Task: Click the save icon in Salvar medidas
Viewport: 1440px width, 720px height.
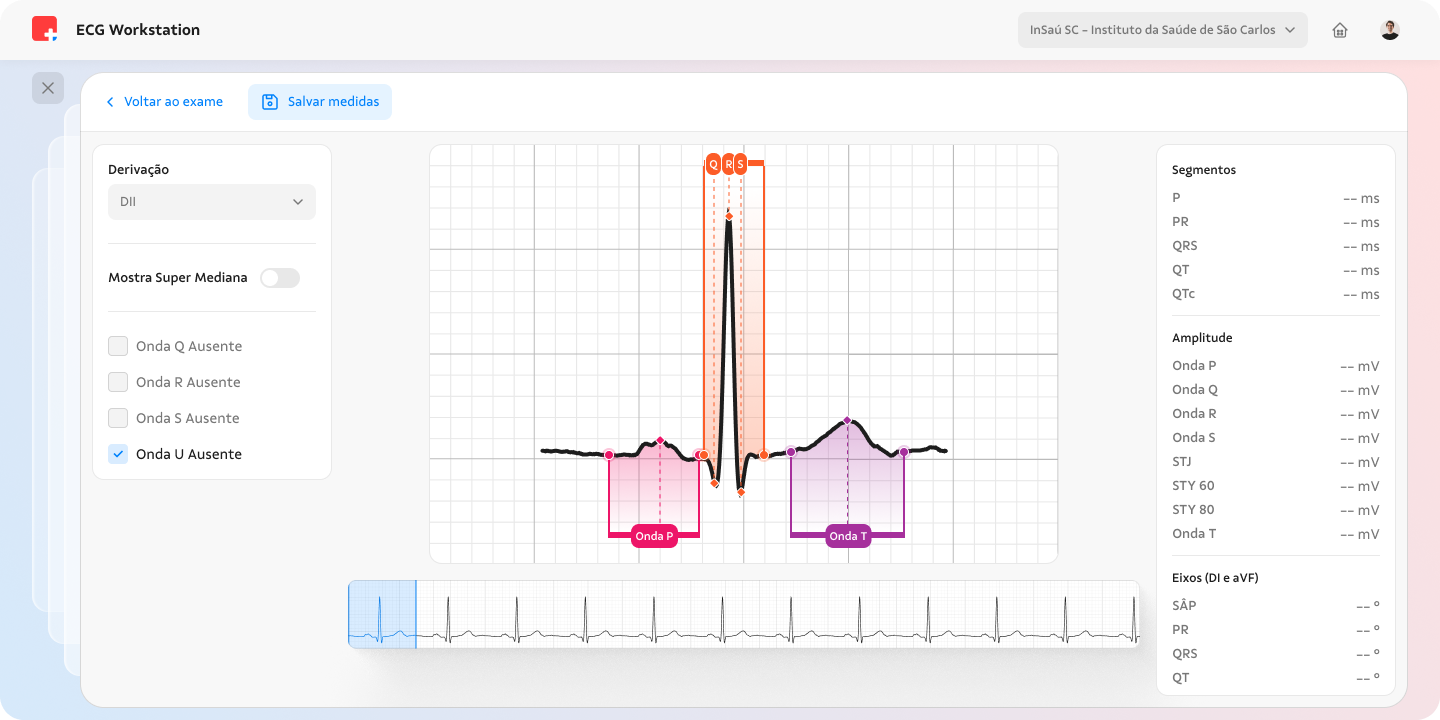Action: [270, 101]
